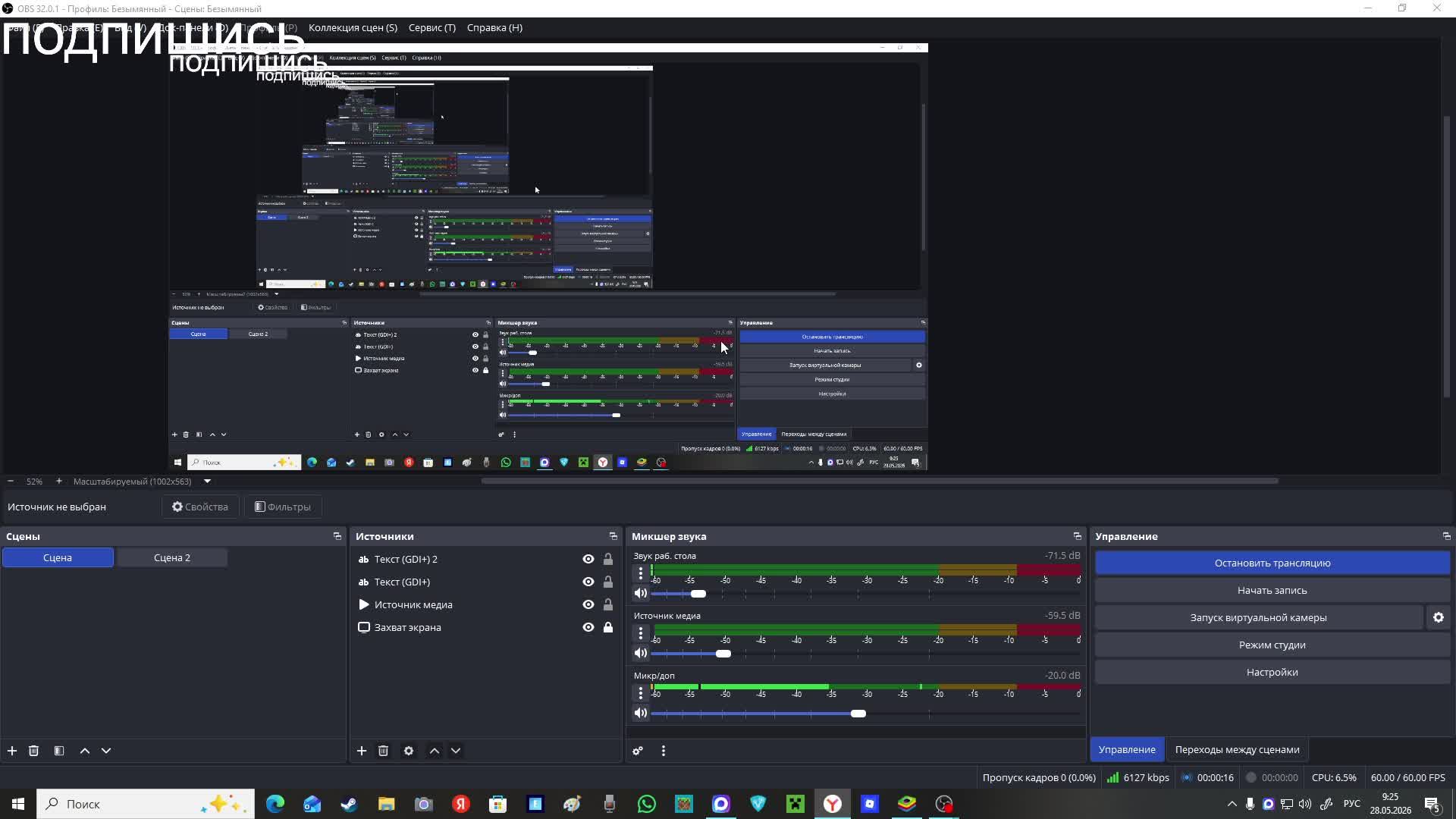
Task: Open options menu for Микр/доп channel
Action: [641, 693]
